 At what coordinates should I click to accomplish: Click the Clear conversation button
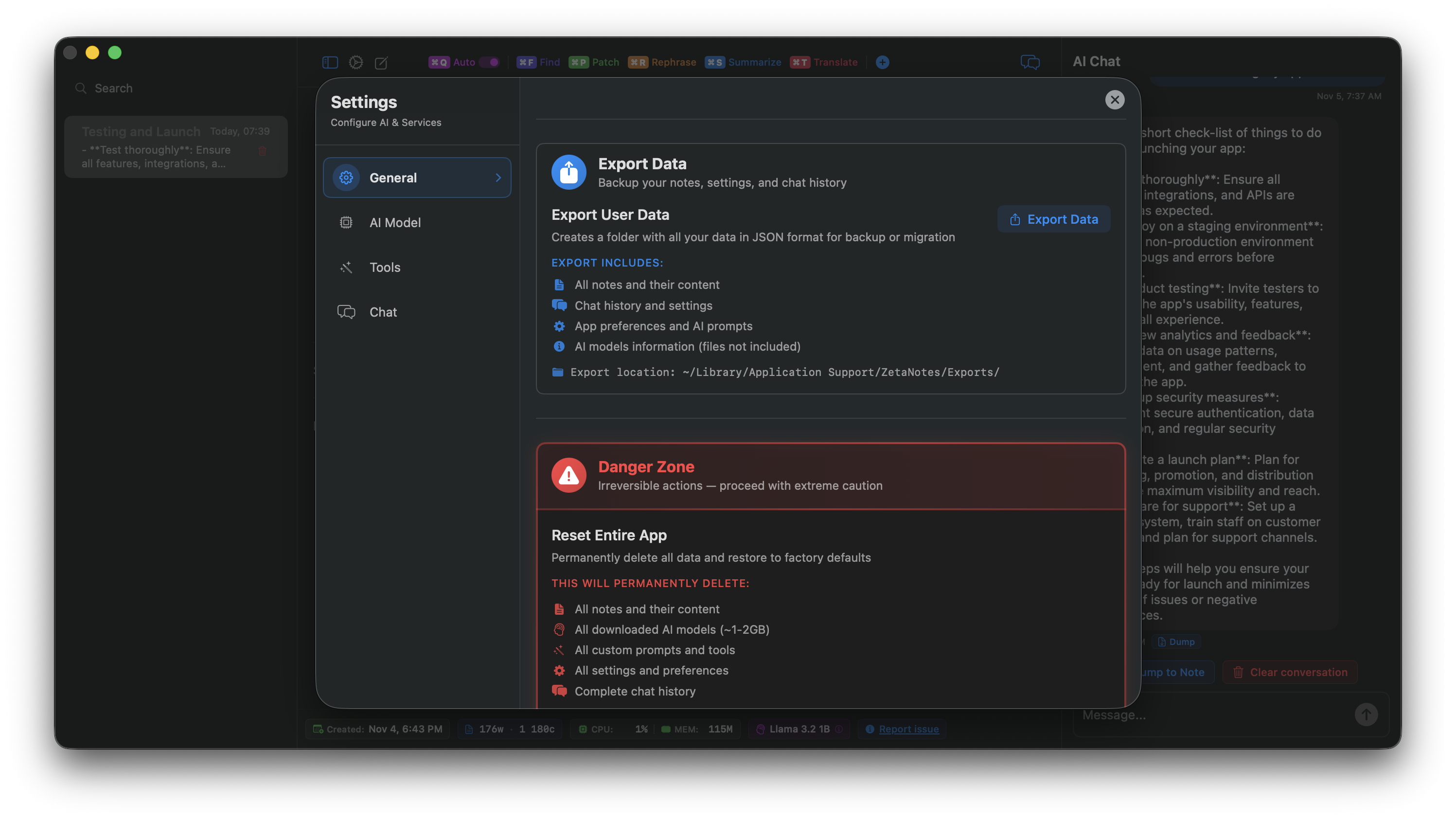(1290, 672)
